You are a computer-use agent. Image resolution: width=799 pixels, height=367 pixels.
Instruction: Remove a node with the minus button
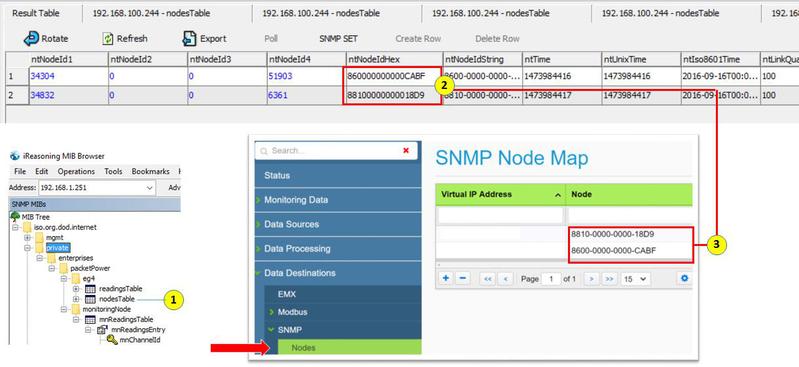coord(462,278)
